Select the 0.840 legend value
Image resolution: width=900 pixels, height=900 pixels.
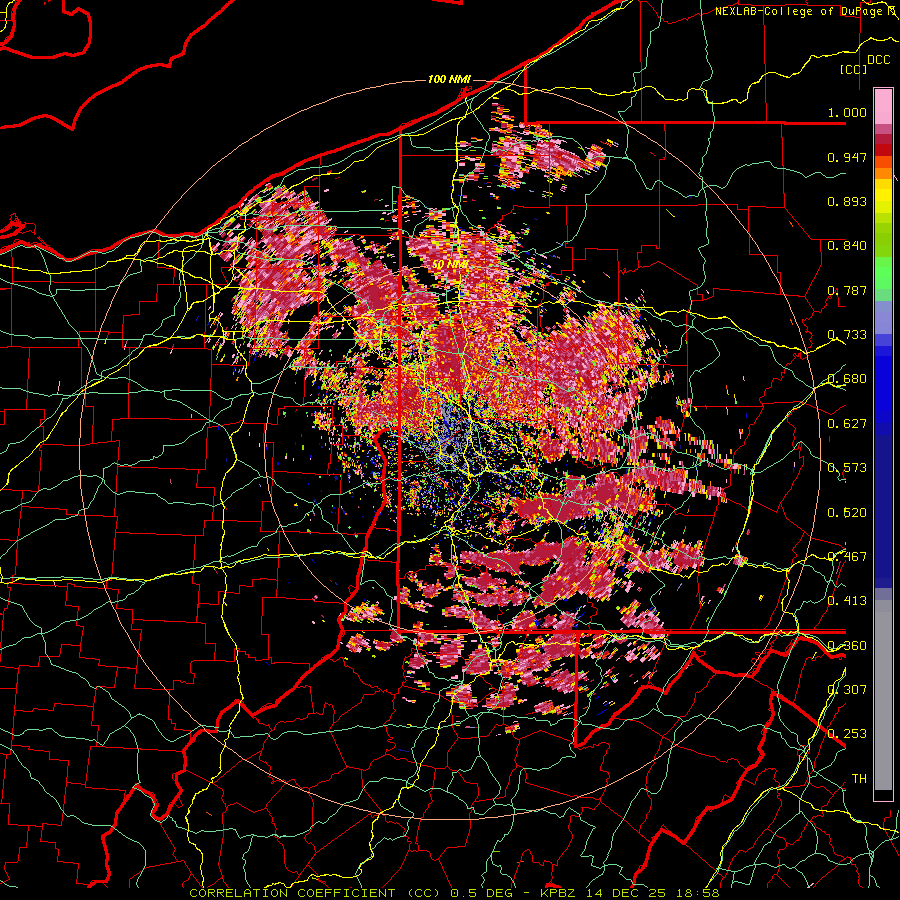[847, 246]
